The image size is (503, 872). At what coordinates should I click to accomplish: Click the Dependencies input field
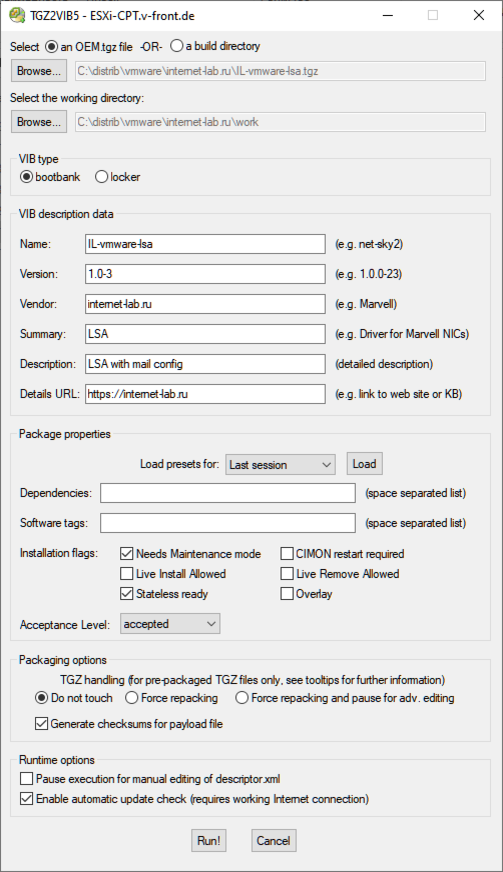coord(228,493)
